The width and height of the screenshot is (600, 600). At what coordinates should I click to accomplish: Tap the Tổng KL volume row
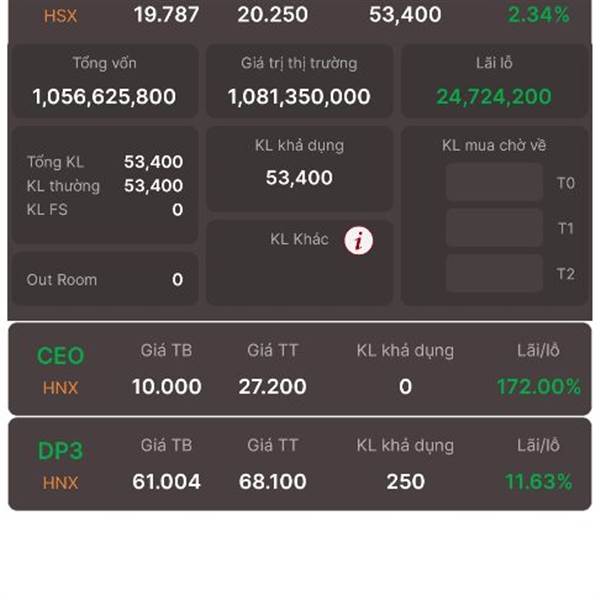[x=104, y=162]
